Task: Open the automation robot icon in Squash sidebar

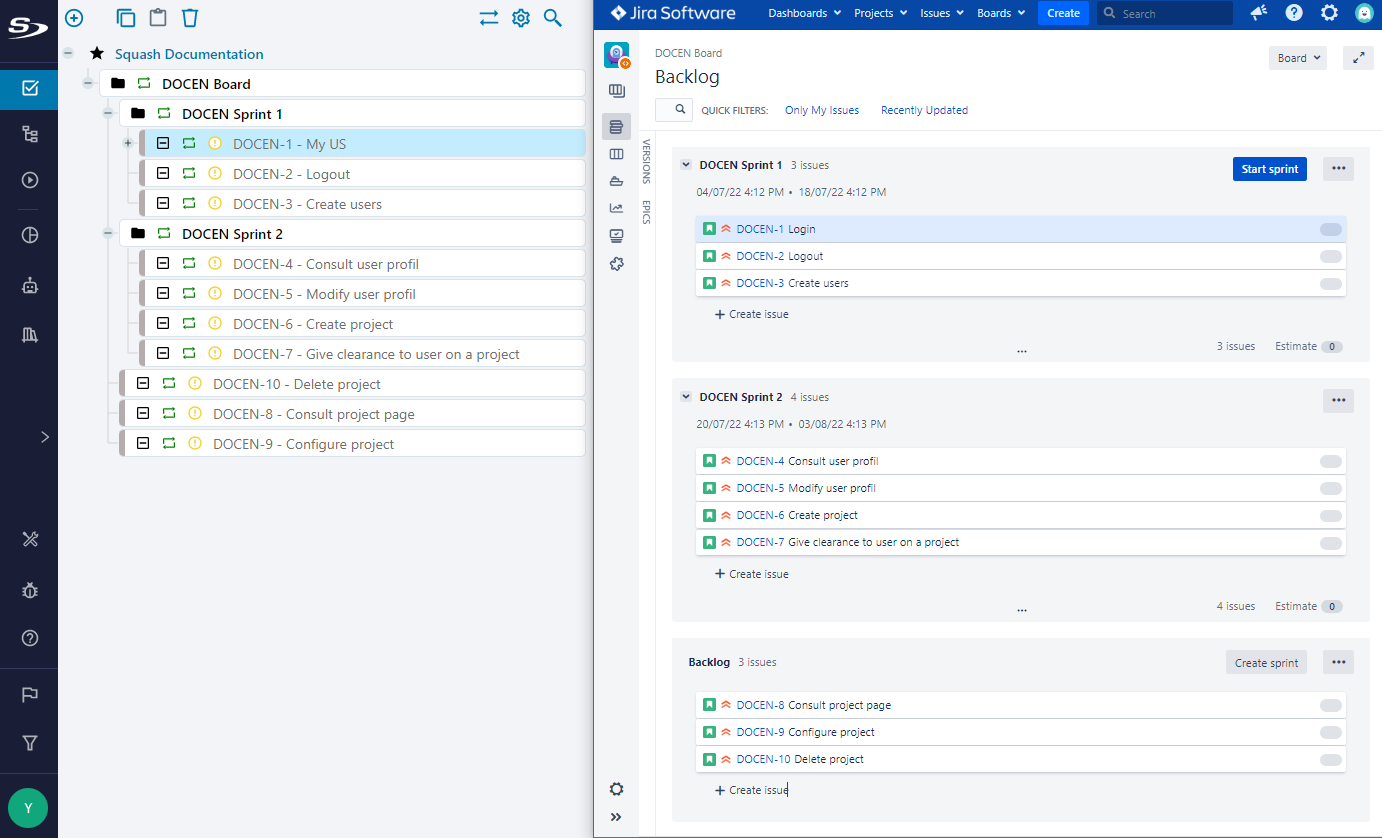Action: (30, 286)
